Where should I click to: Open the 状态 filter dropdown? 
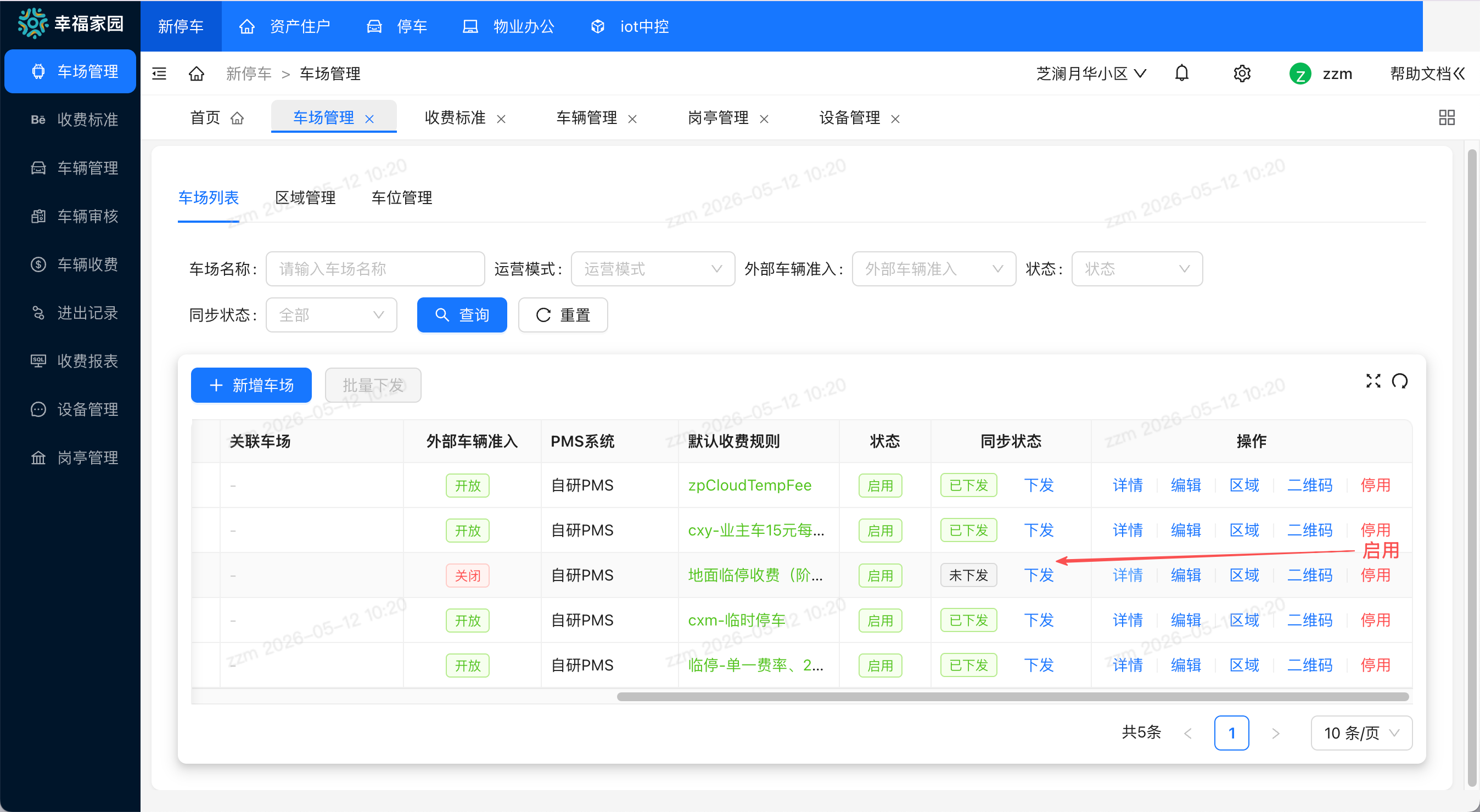click(x=1137, y=269)
